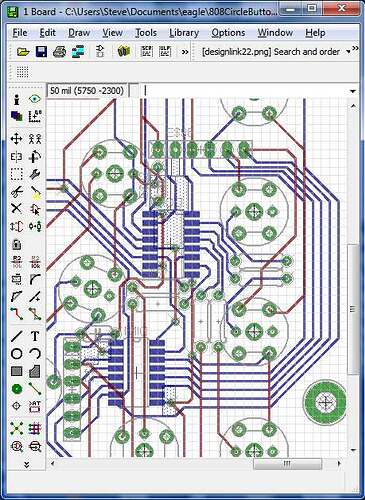365x500 pixels.
Task: Expand the hidden toolbar items chevron
Action: click(x=185, y=52)
